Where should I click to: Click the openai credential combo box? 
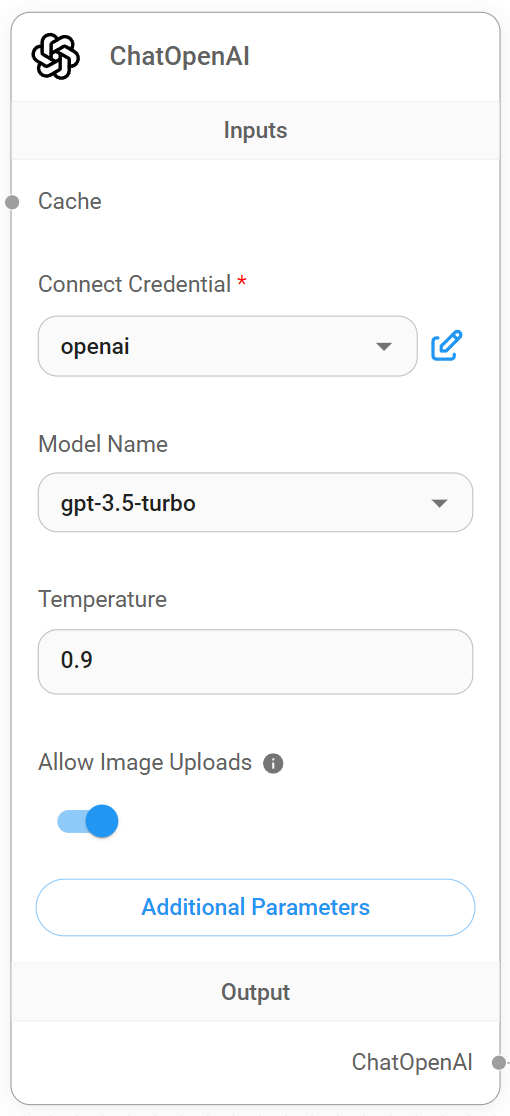coord(228,346)
